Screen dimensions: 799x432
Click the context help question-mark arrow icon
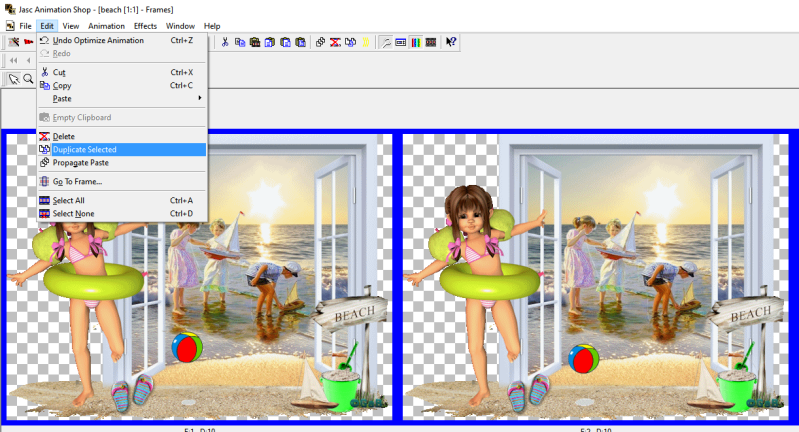pyautogui.click(x=451, y=42)
